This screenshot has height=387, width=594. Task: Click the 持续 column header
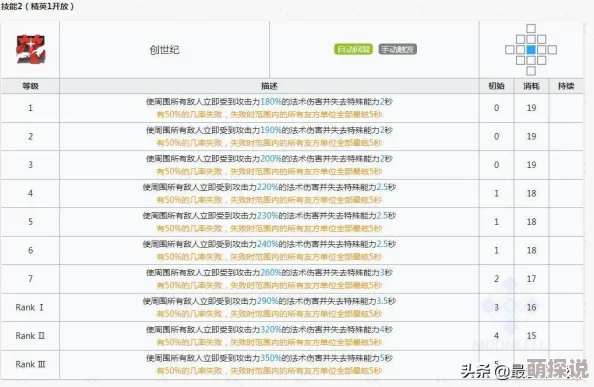pos(566,86)
